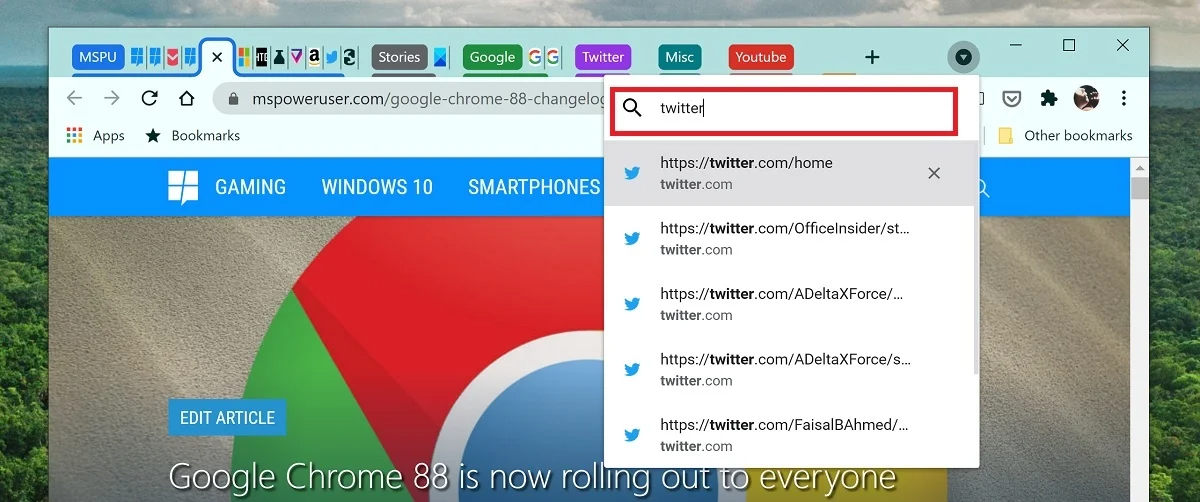Switch to the twitter.com/home tab result
This screenshot has height=502, width=1200.
[x=789, y=173]
